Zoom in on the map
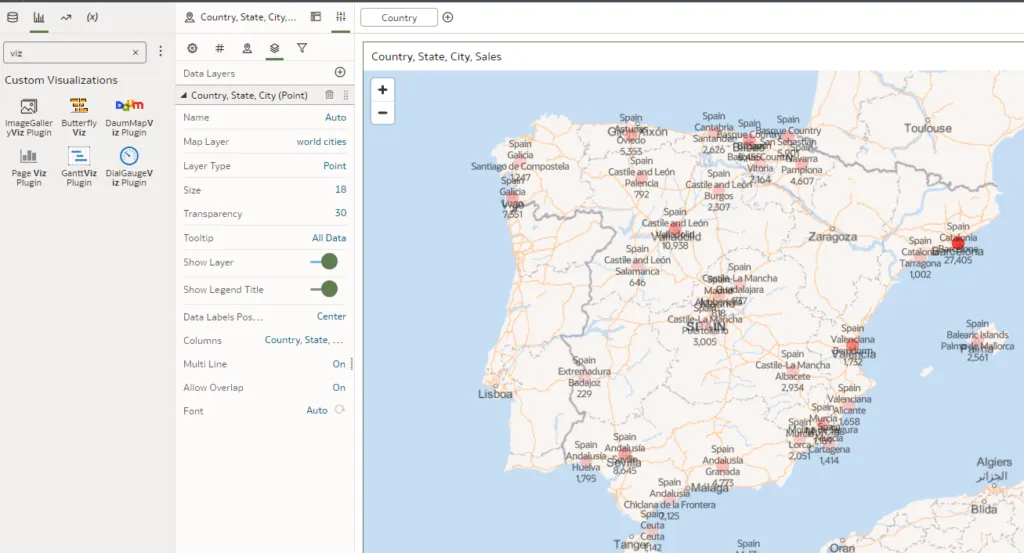Screen dimensions: 1024x553 pos(382,90)
